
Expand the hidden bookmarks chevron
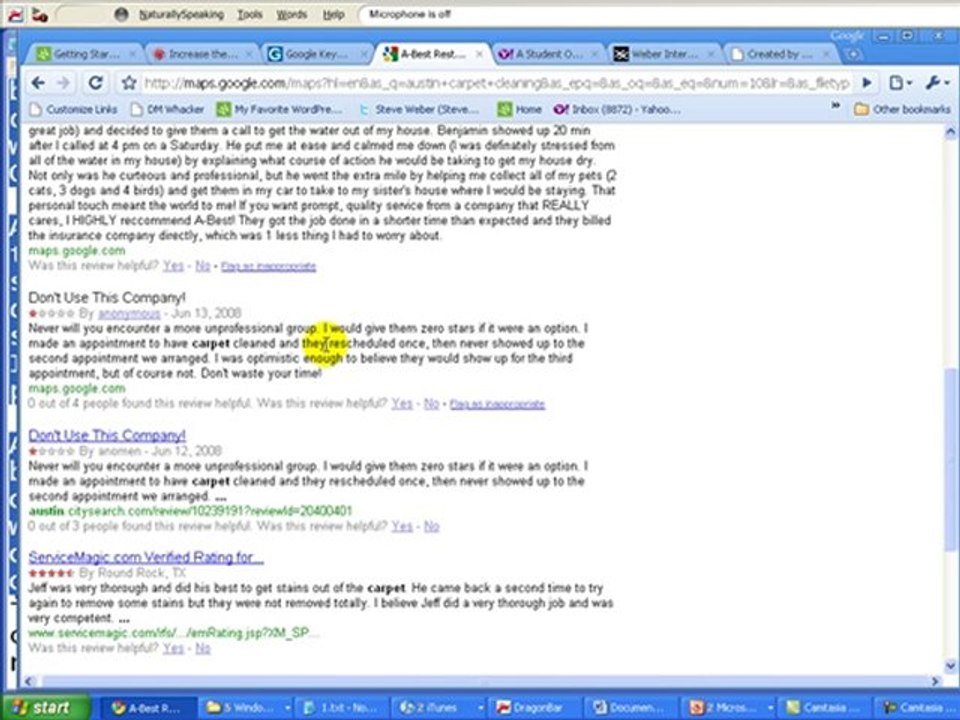point(835,107)
